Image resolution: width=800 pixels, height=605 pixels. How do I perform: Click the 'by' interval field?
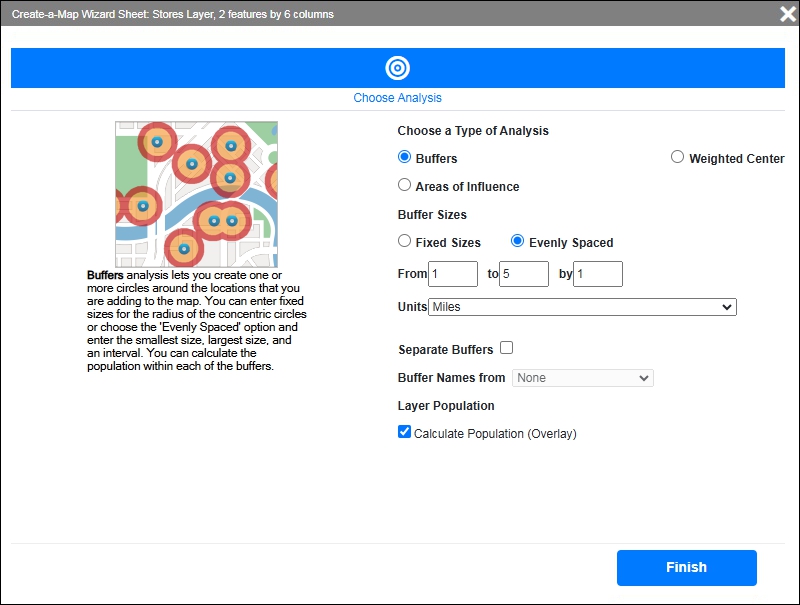tap(597, 274)
